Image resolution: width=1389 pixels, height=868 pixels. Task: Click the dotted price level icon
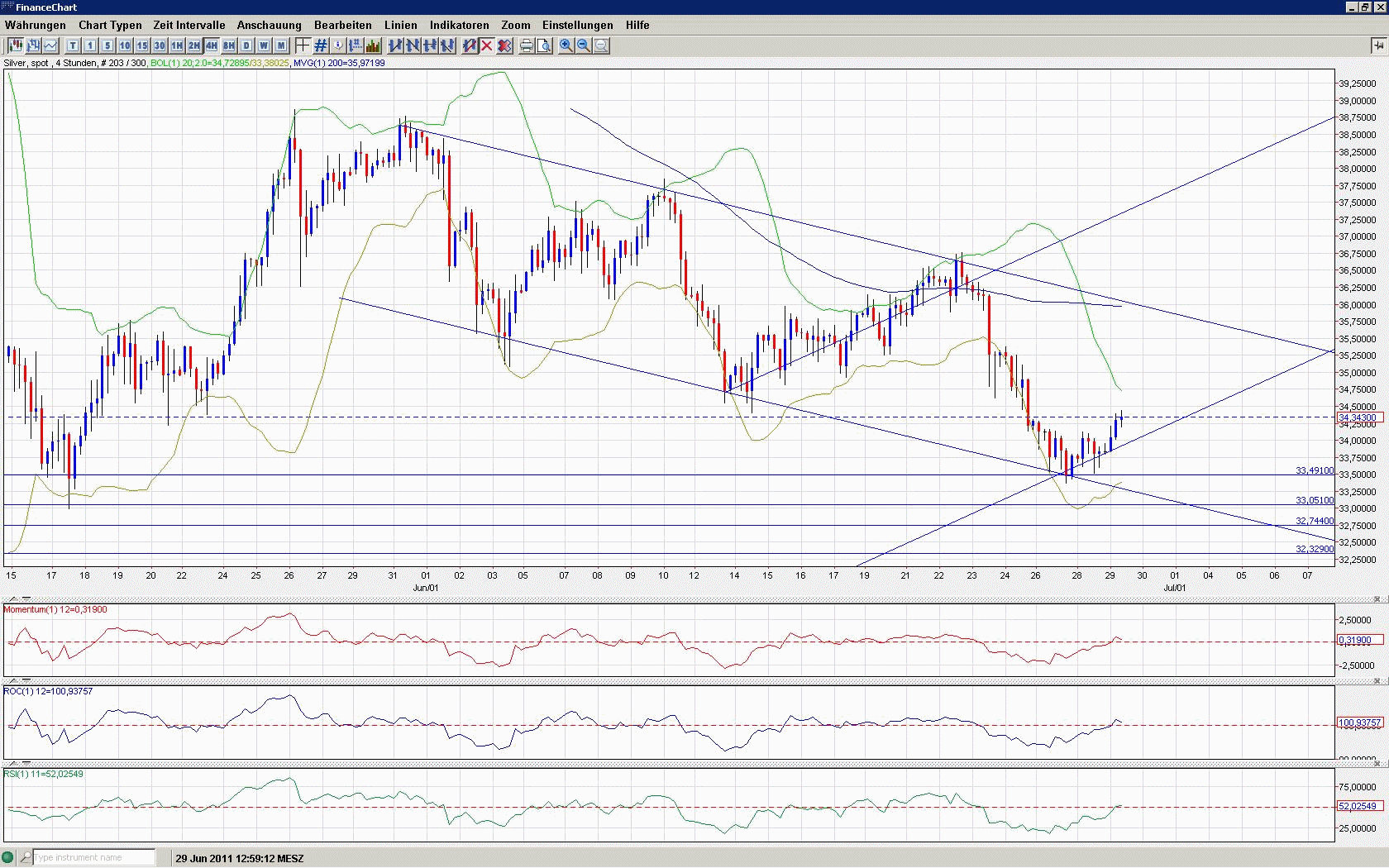[x=356, y=45]
